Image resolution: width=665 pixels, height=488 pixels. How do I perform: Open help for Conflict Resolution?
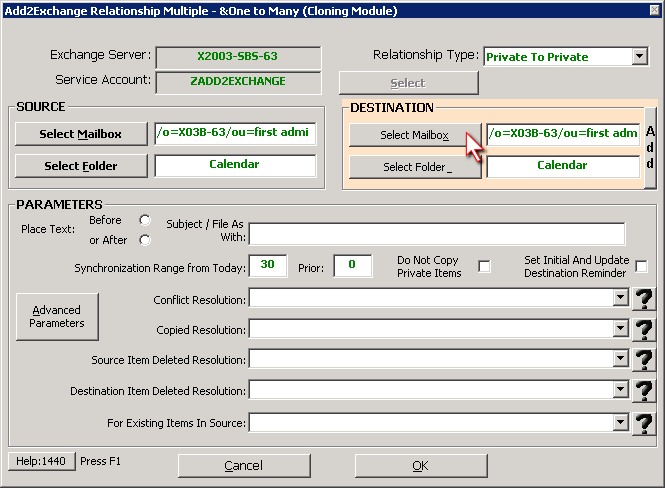point(644,299)
